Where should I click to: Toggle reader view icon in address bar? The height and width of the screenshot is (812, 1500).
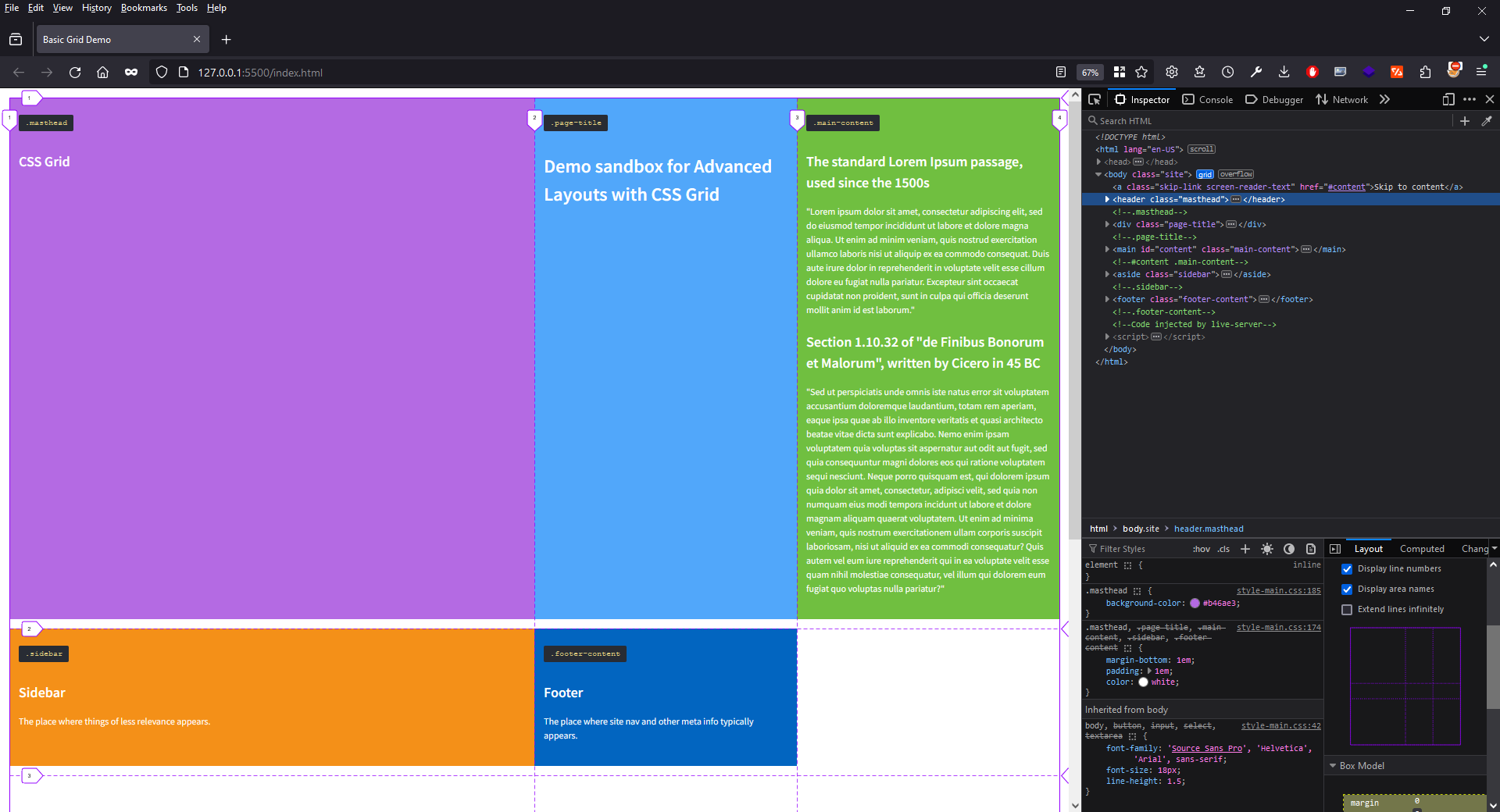coord(1061,72)
